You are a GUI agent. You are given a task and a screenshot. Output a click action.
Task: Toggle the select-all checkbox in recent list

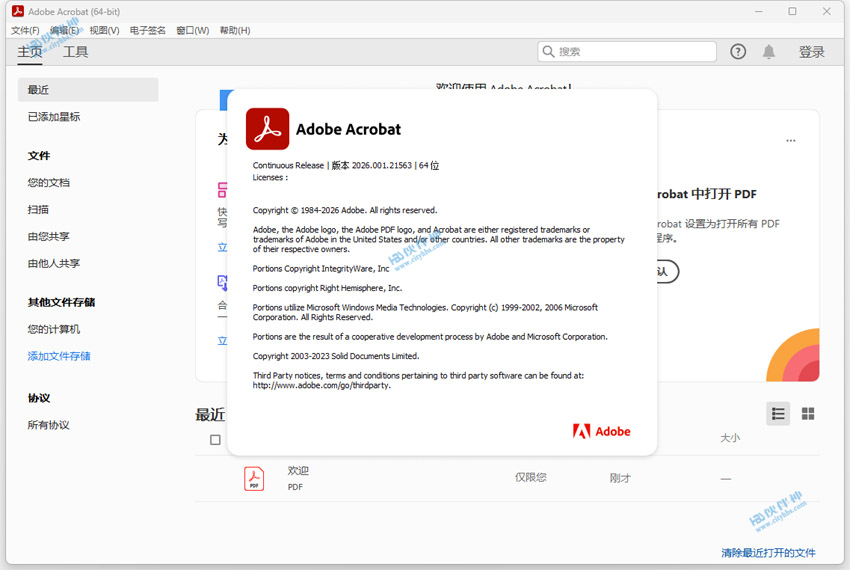[215, 439]
